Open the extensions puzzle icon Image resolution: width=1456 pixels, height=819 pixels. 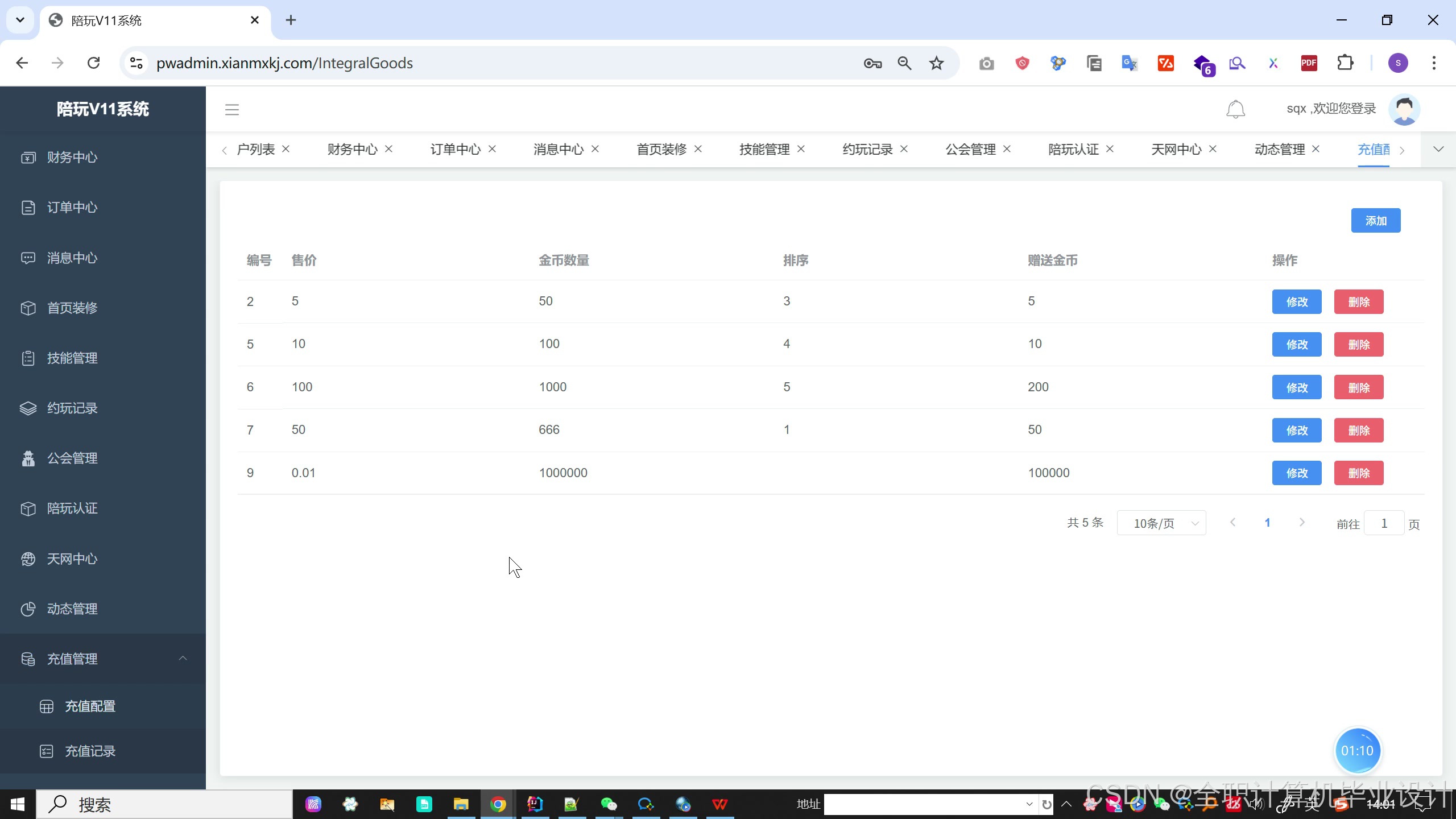1345,63
